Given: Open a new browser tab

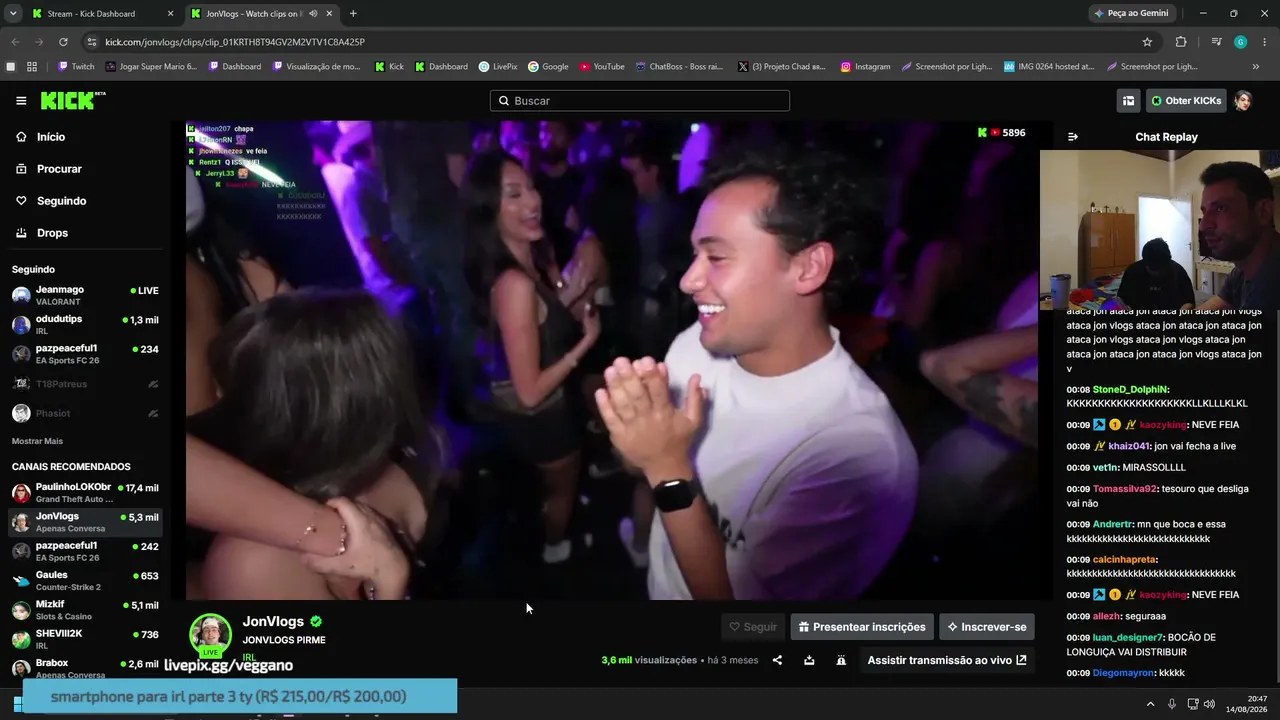Looking at the screenshot, I should pos(353,14).
